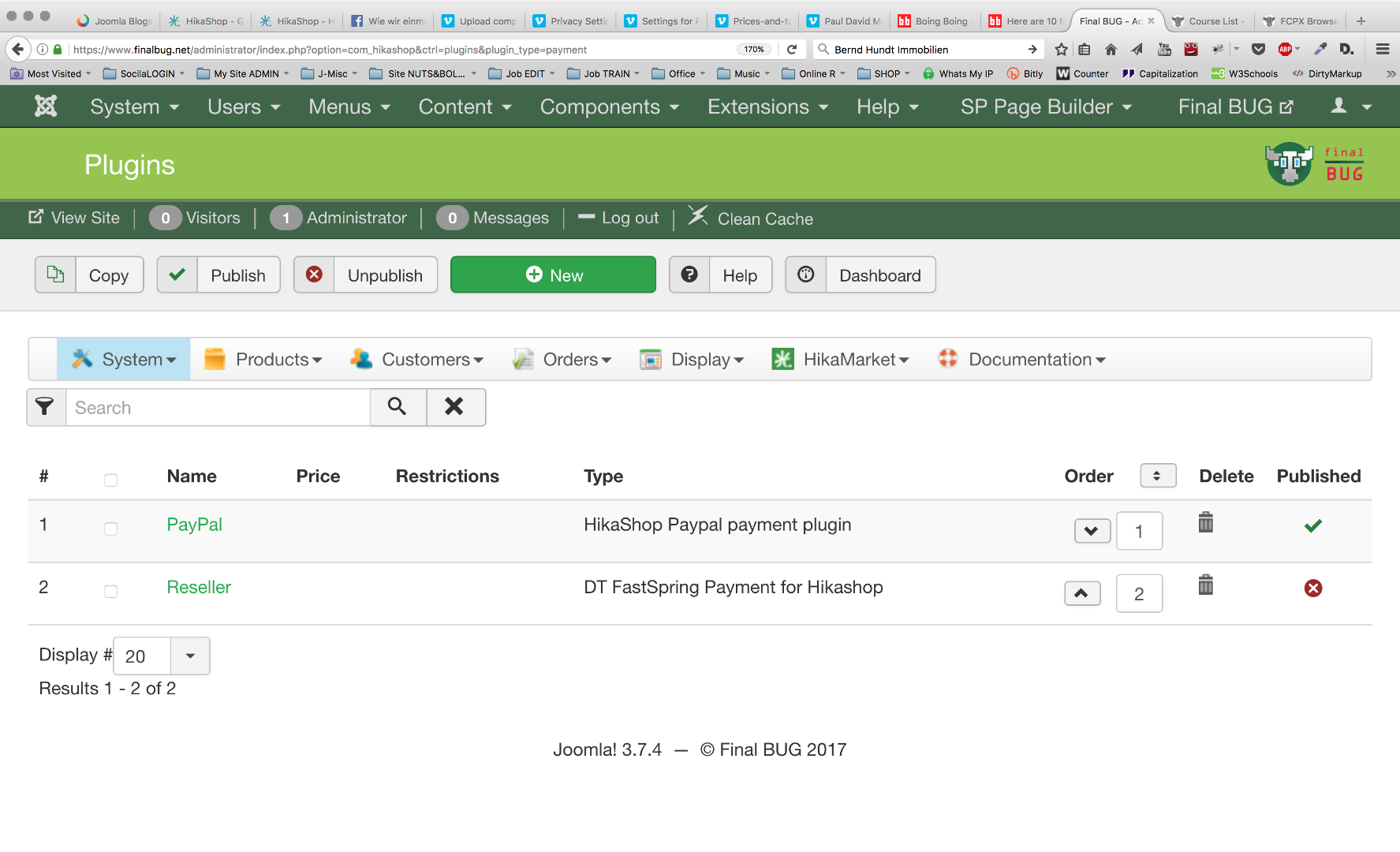Go to browser home icon
Viewport: 1400px width, 852px height.
(x=1111, y=50)
